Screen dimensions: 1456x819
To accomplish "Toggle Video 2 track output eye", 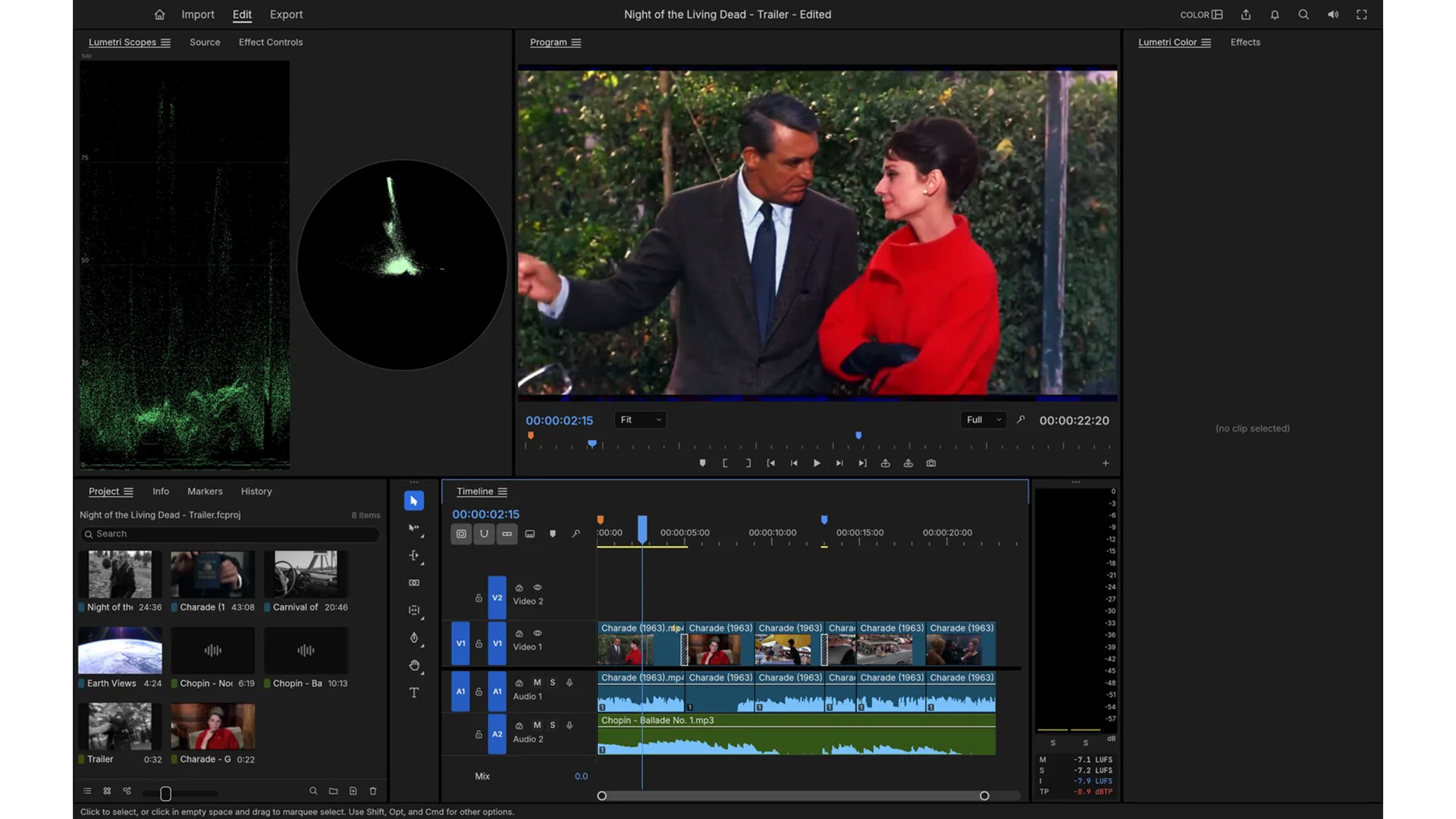I will [538, 587].
